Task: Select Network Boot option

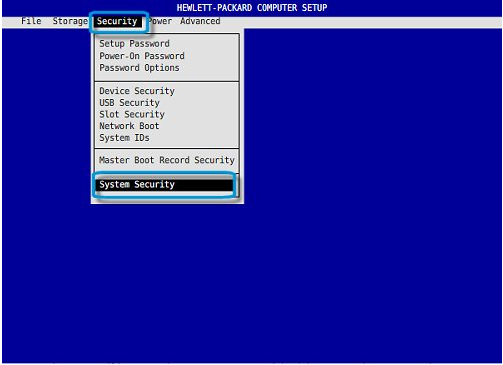Action: pos(129,126)
